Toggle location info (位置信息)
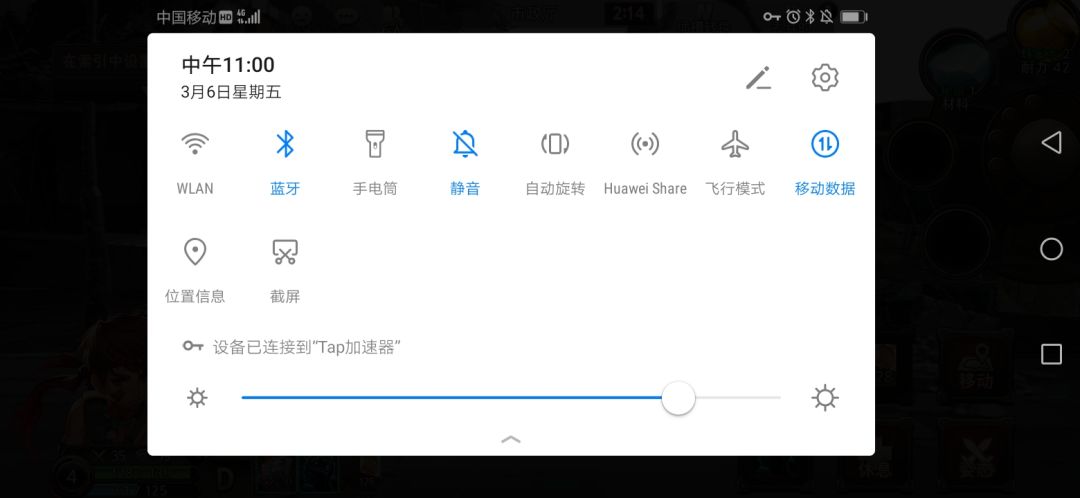The width and height of the screenshot is (1080, 498). [x=195, y=252]
